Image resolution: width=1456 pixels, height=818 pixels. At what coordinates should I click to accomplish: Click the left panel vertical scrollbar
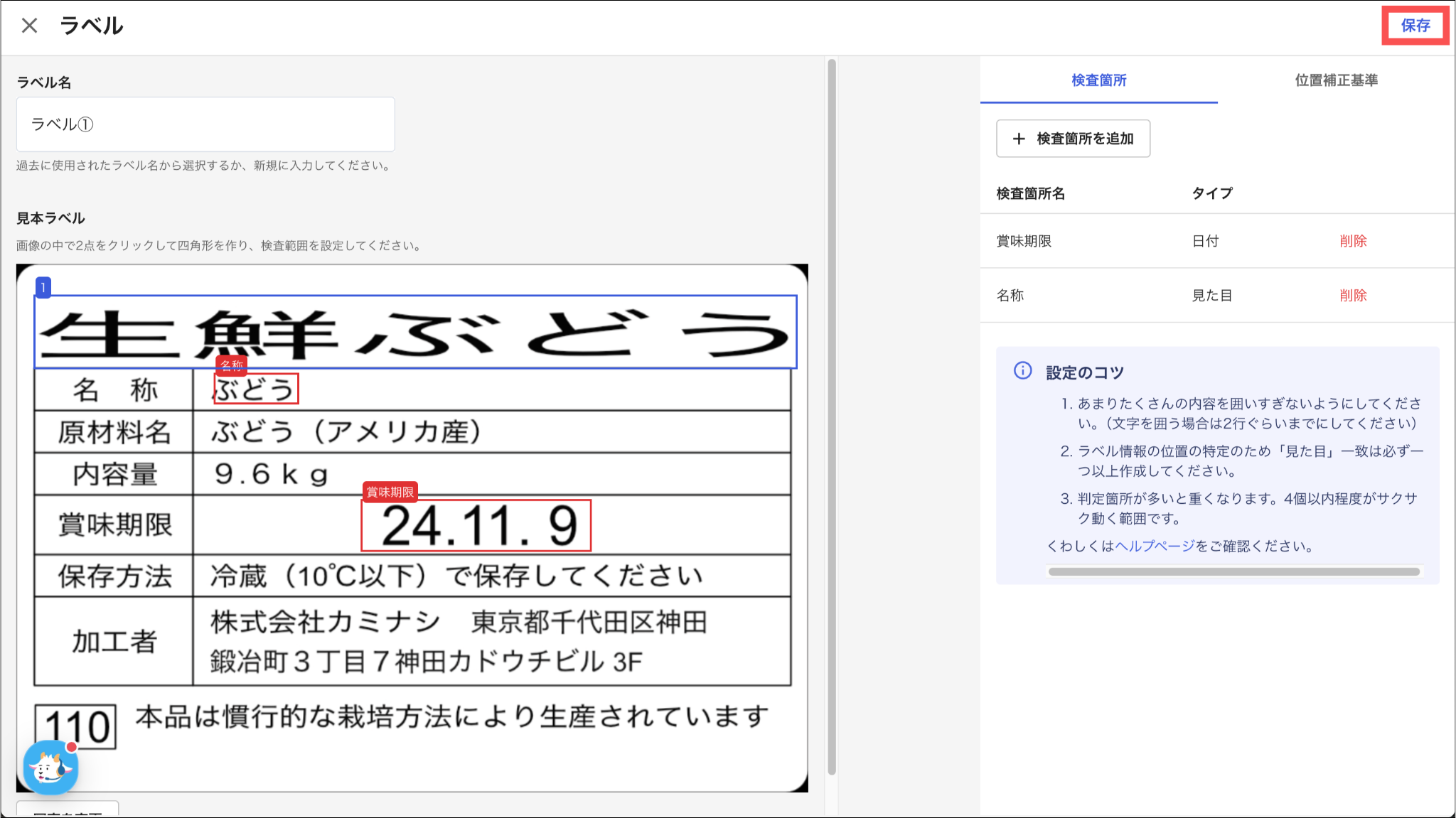(x=832, y=416)
